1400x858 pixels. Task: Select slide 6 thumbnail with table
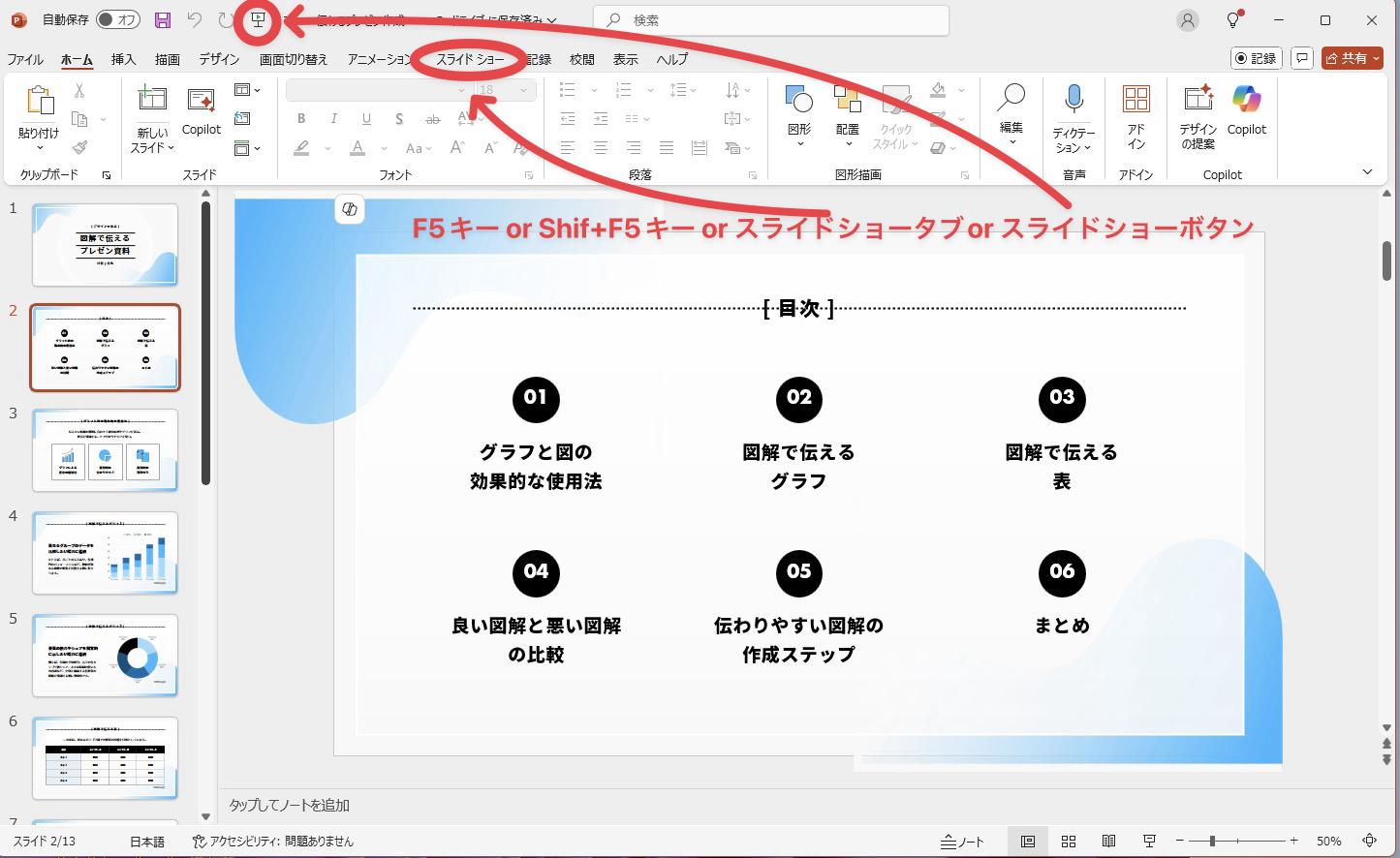click(x=106, y=758)
